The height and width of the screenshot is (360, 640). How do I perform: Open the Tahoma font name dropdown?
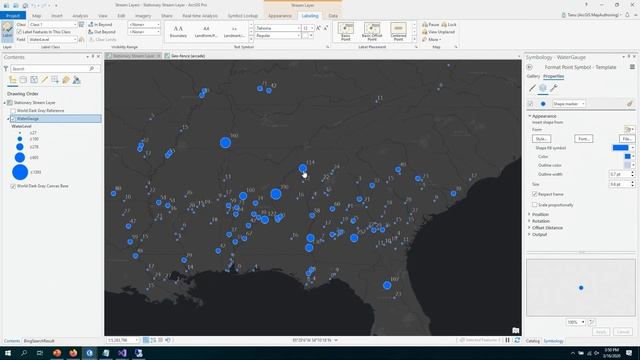tap(278, 28)
